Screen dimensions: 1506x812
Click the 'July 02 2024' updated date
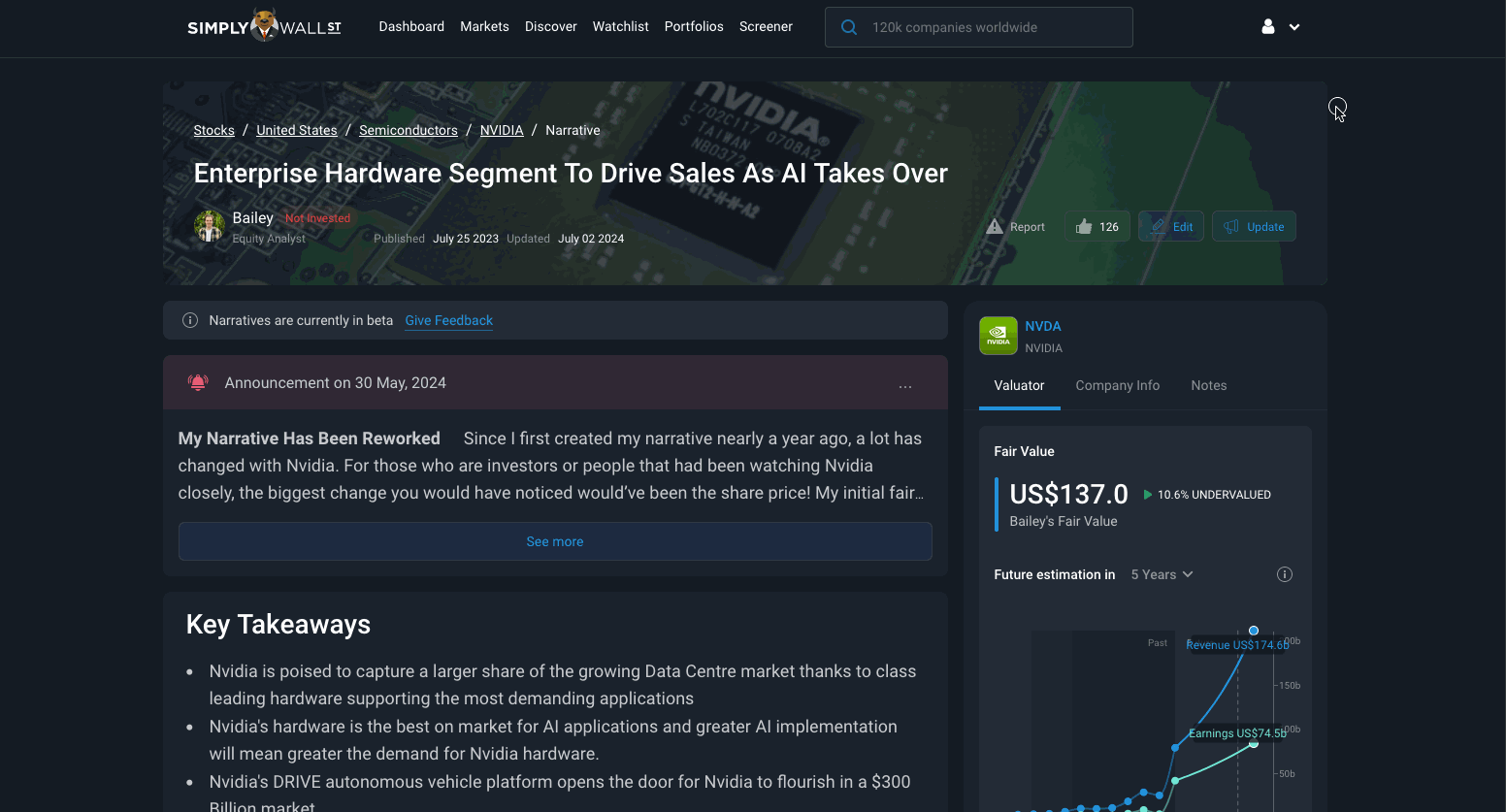click(x=591, y=239)
